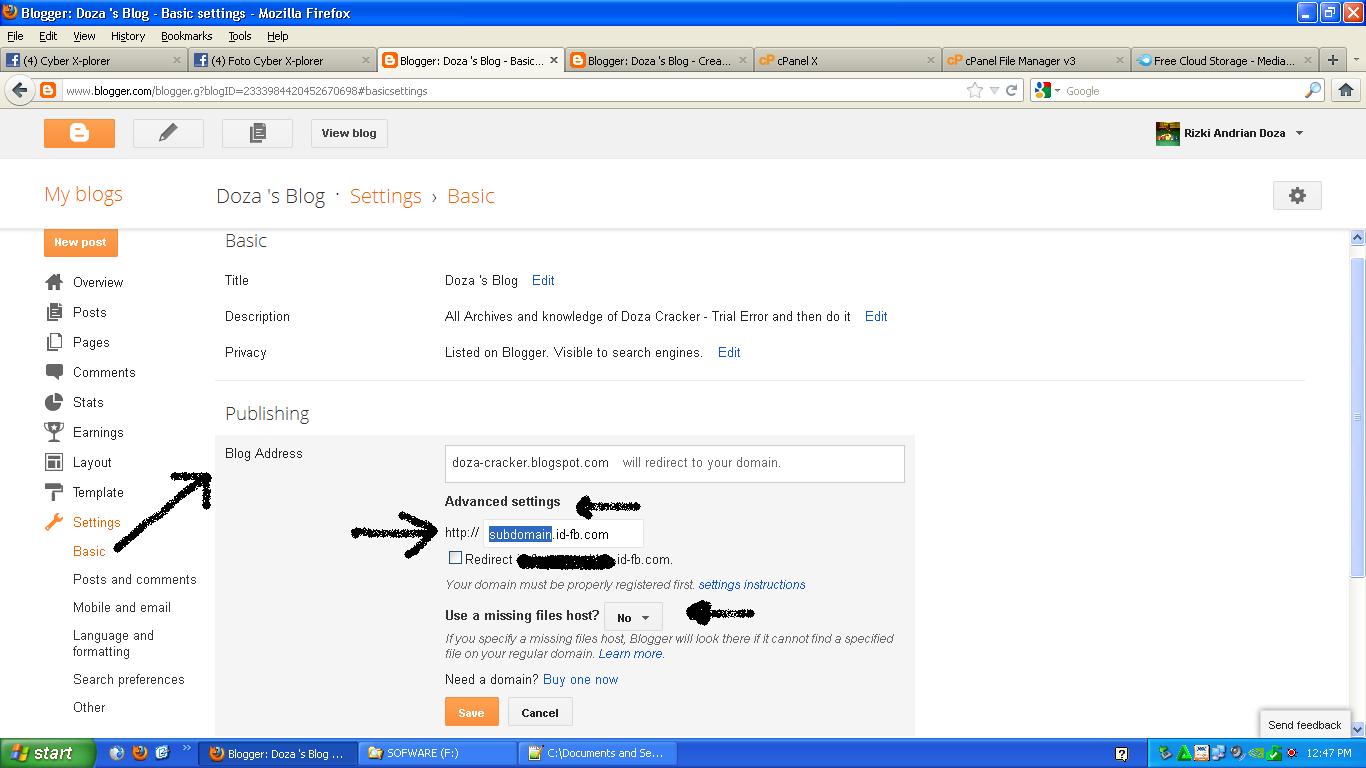The image size is (1366, 768).
Task: Click the Rizki Andrian Doza profile picture
Action: (1167, 133)
